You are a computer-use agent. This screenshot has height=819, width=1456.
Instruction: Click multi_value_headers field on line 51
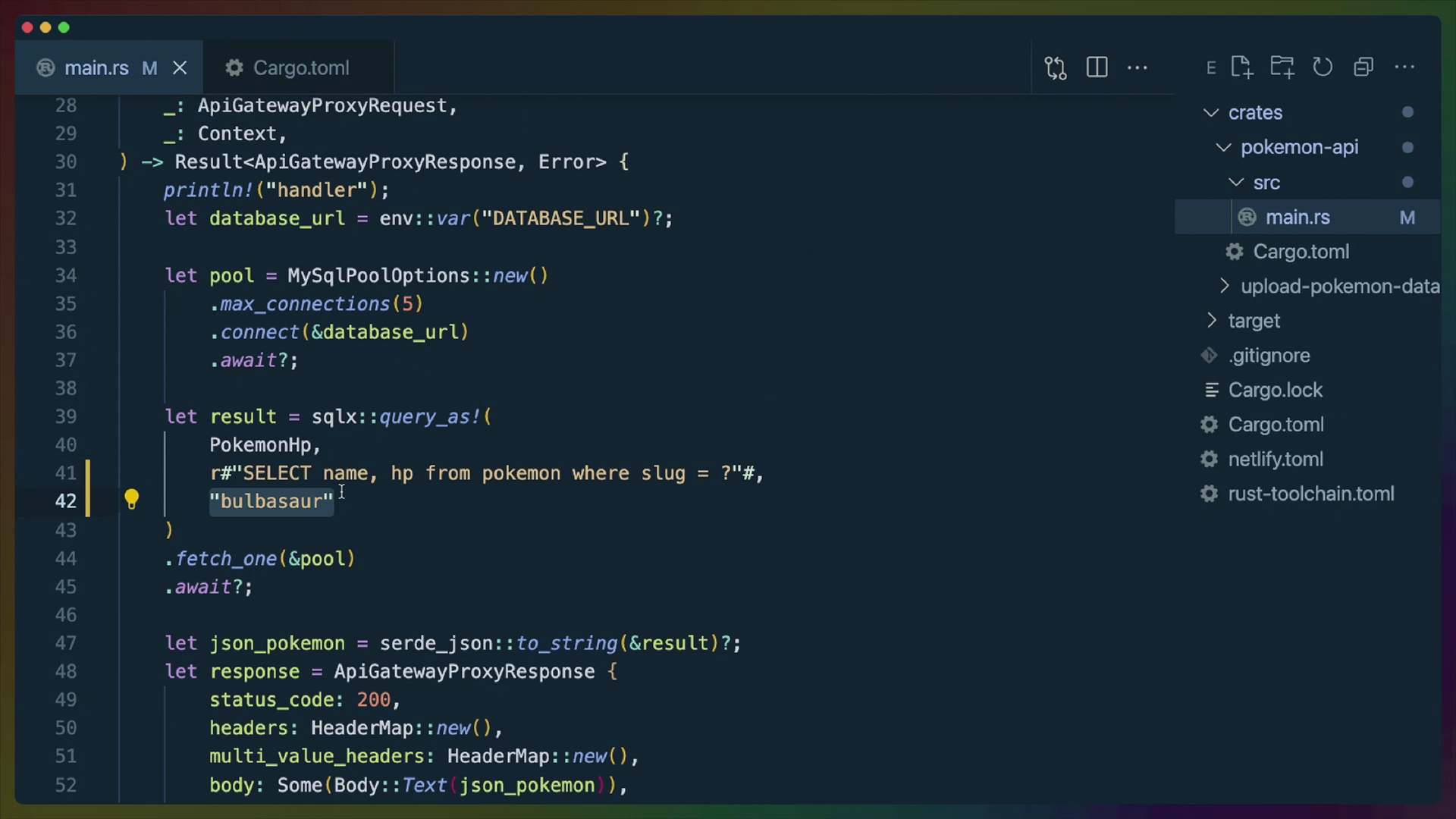316,756
